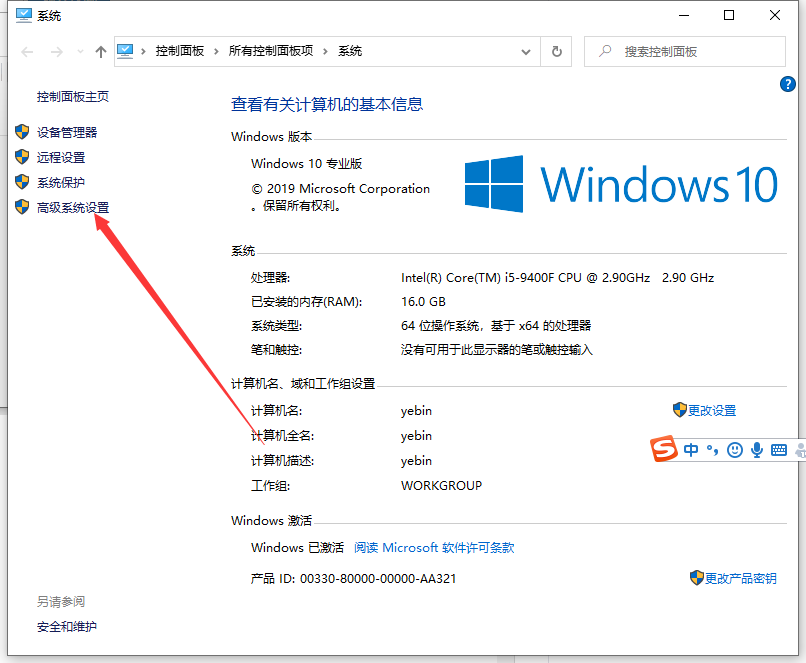Open 安全和维护 link
Viewport: 806px width, 663px height.
coord(67,627)
